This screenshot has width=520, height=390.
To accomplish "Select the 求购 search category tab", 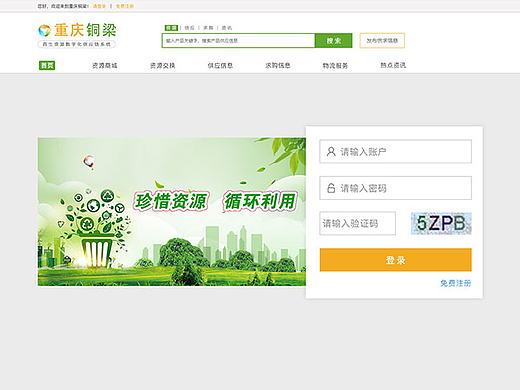I will click(x=208, y=28).
